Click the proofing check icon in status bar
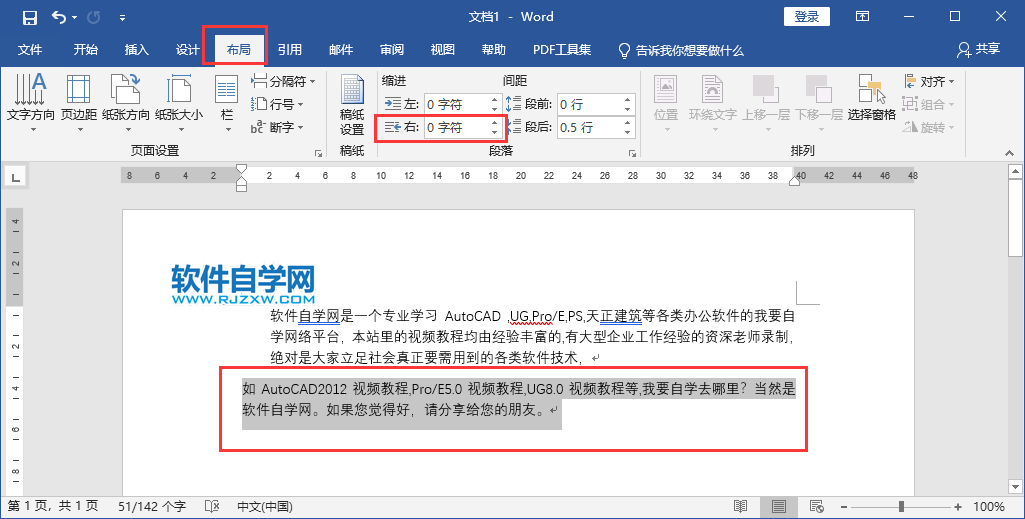Screen dimensions: 1025x519 [x=212, y=507]
